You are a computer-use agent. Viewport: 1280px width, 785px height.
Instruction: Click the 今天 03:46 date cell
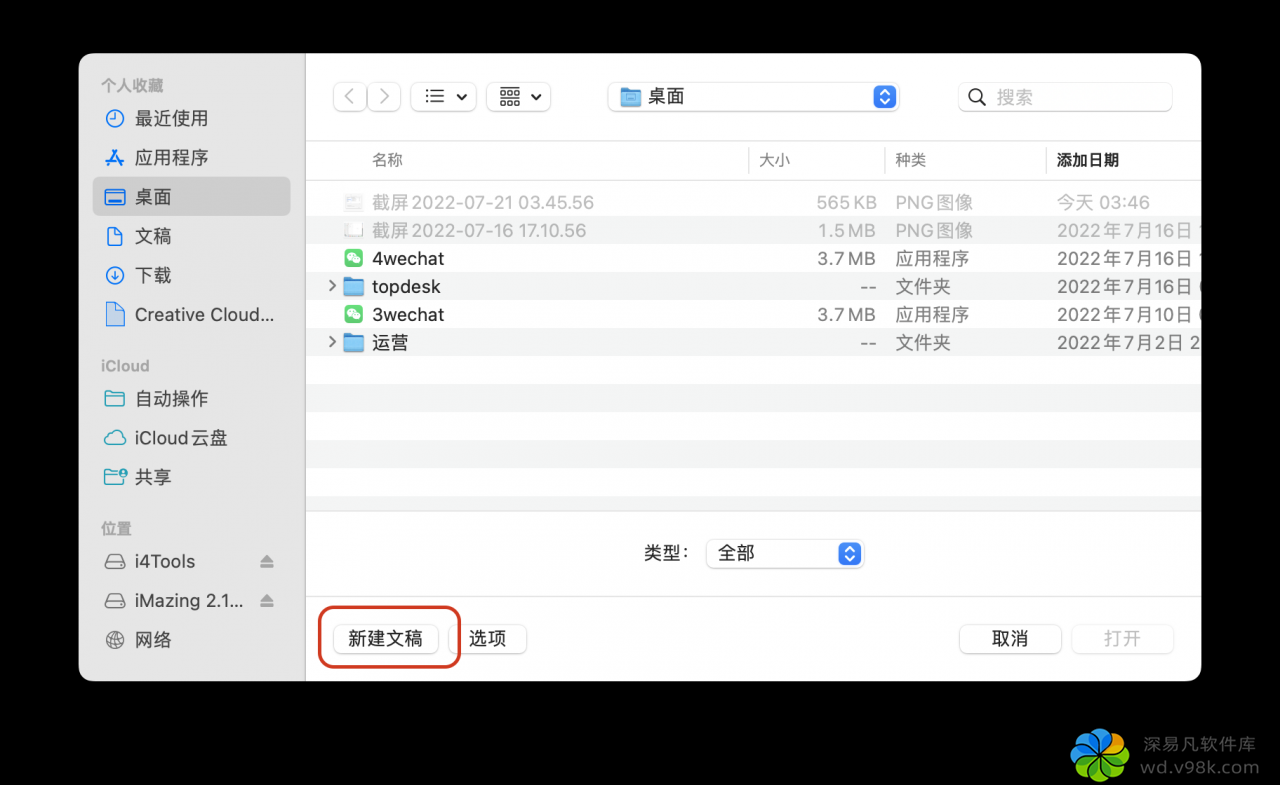(1103, 202)
